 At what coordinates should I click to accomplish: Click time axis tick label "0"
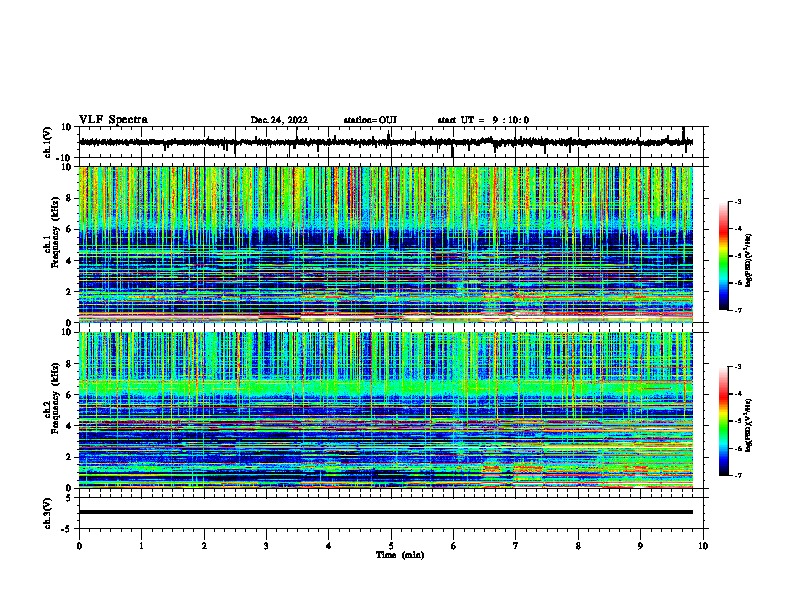79,546
